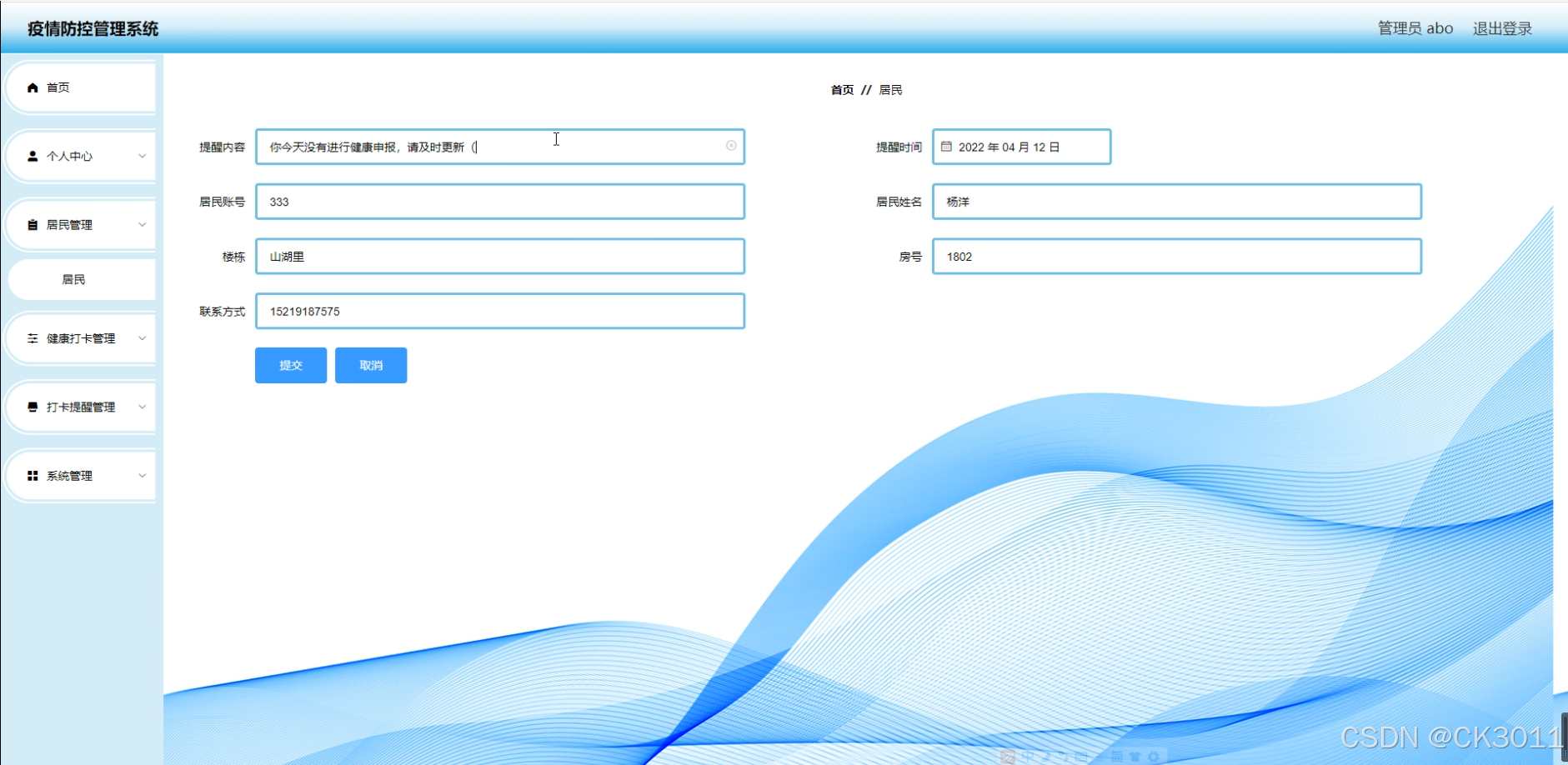This screenshot has width=1568, height=765.
Task: Click the 楼栋 field label
Action: click(x=233, y=257)
